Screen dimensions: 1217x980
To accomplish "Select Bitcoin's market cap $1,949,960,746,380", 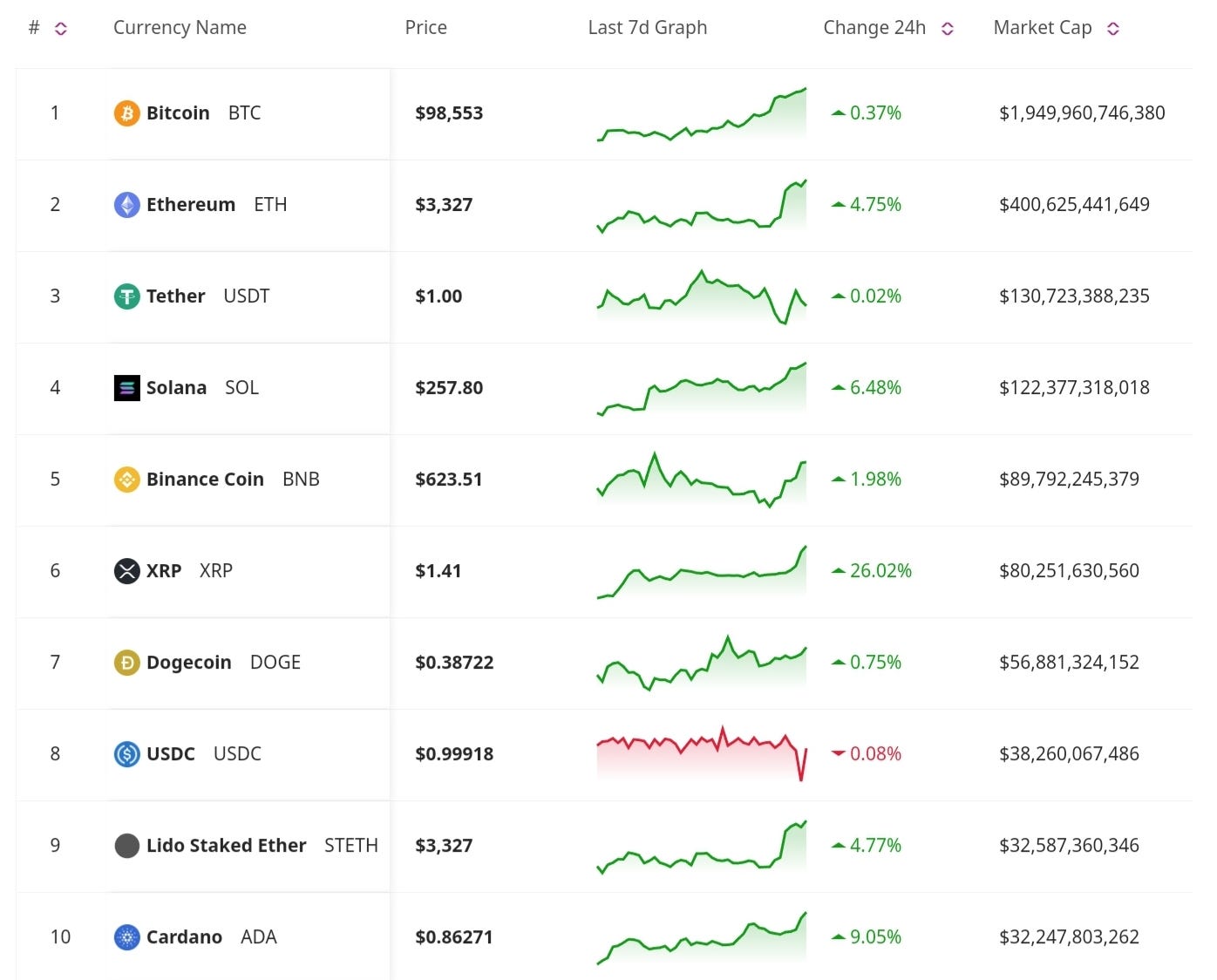I will 1082,113.
